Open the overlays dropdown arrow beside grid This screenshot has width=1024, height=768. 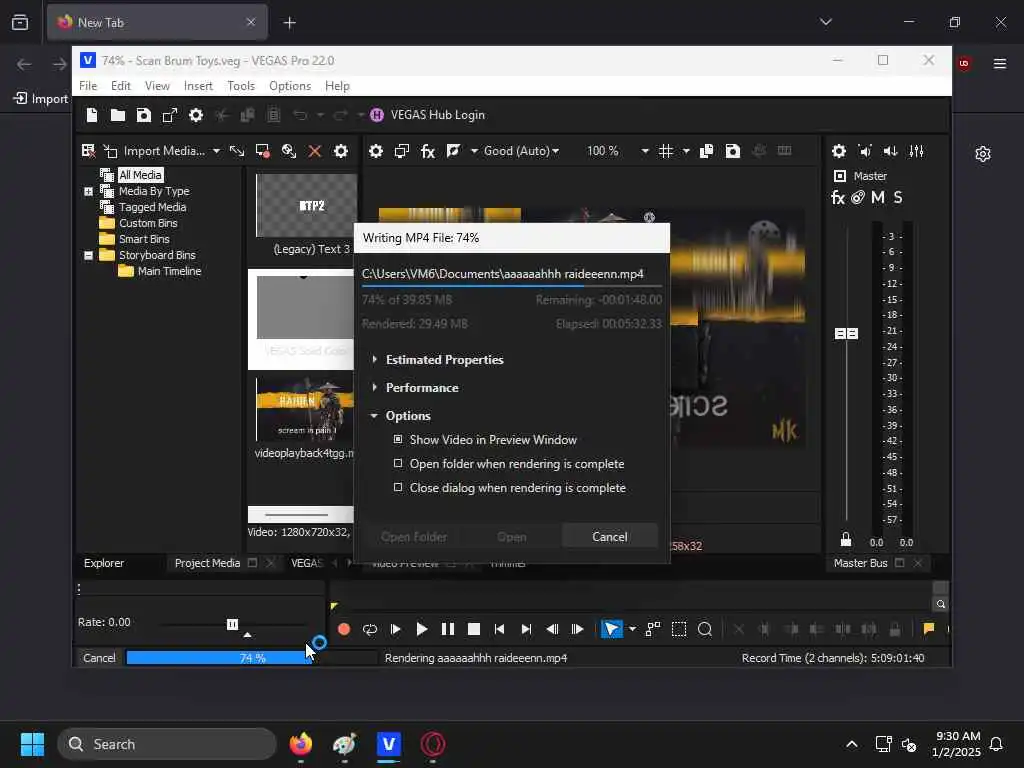pos(686,151)
